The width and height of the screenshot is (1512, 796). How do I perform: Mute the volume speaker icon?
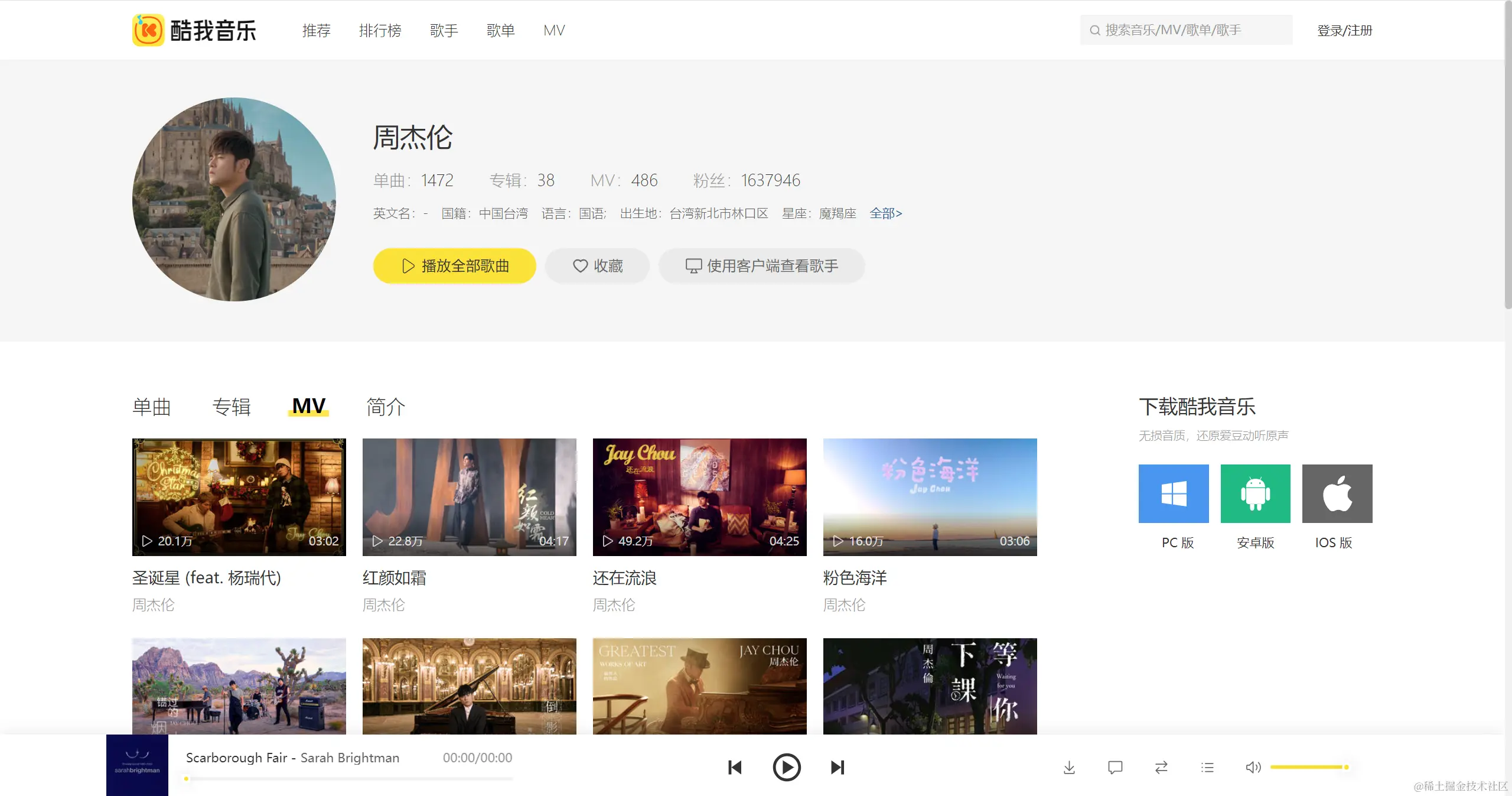pyautogui.click(x=1253, y=768)
